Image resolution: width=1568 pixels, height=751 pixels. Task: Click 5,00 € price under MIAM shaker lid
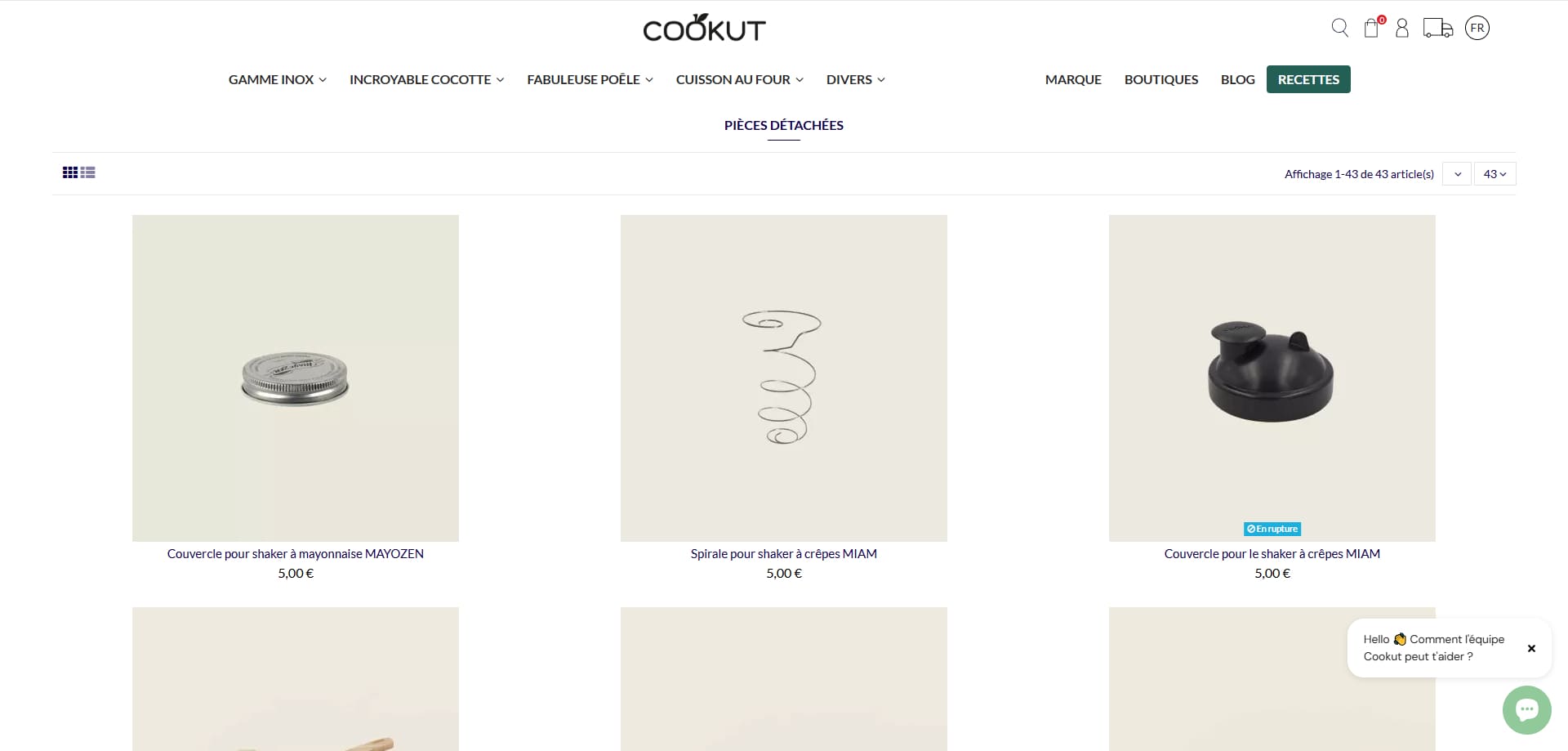1272,574
